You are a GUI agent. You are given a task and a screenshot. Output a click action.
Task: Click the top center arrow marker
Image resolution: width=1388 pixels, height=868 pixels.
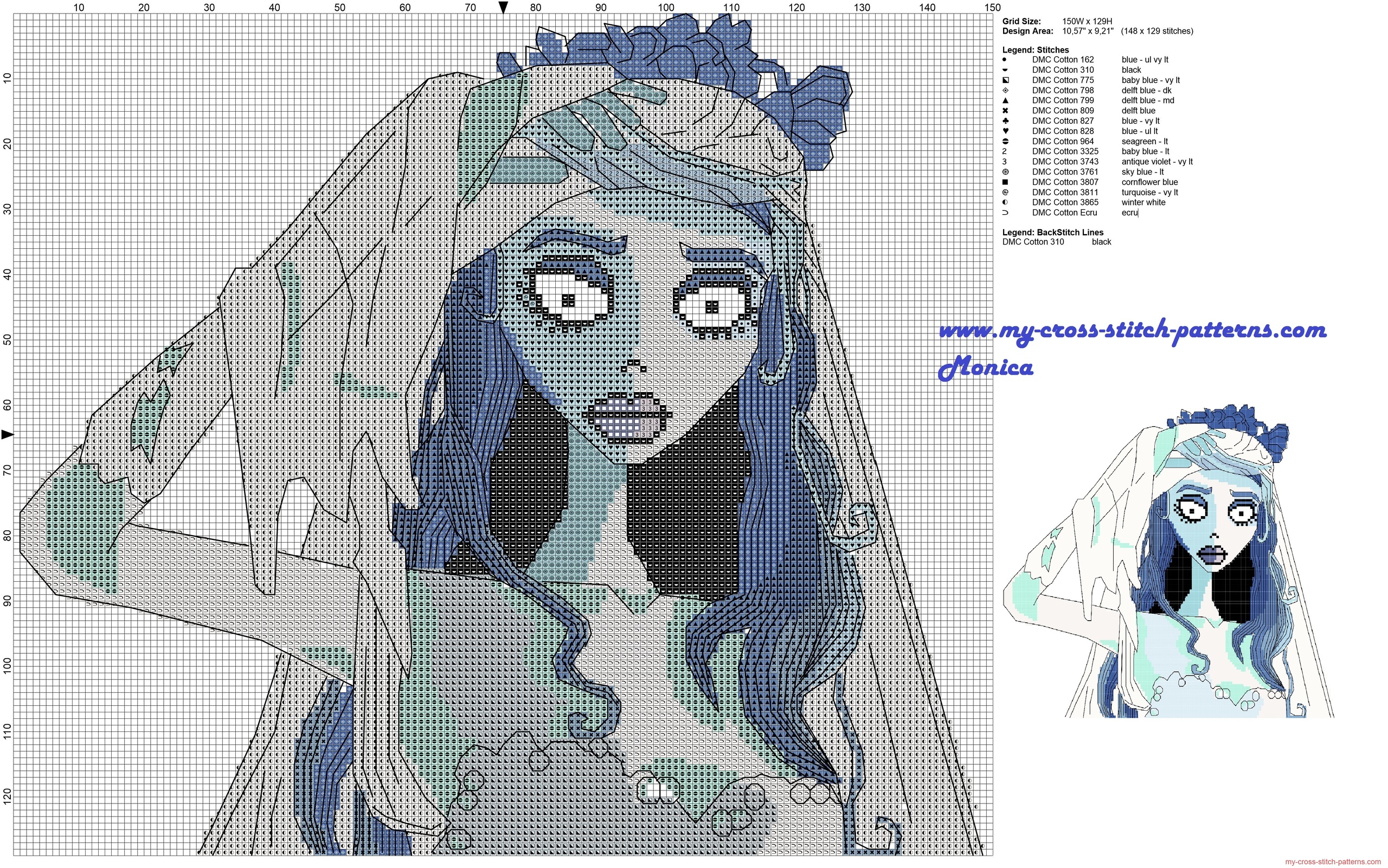pos(504,8)
